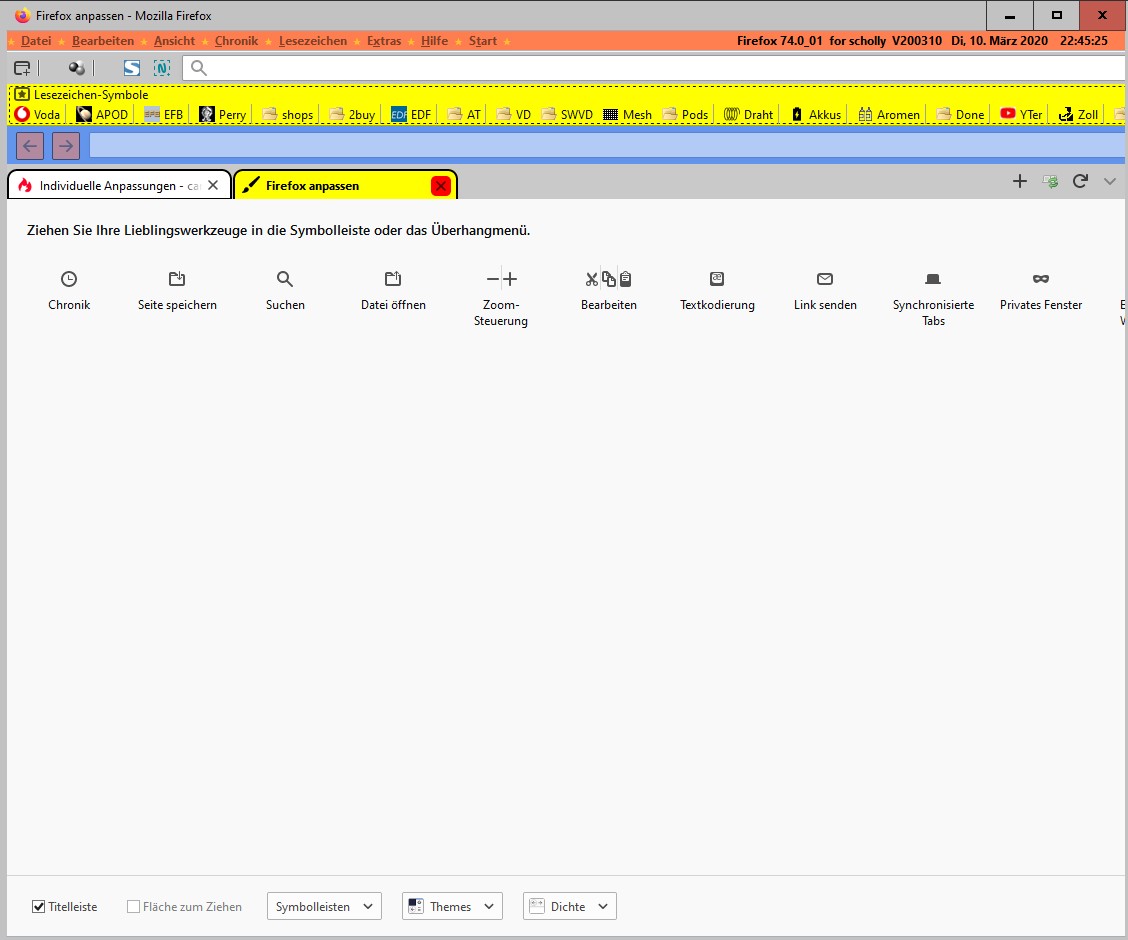
Task: Click the Textkodierung icon
Action: (717, 279)
